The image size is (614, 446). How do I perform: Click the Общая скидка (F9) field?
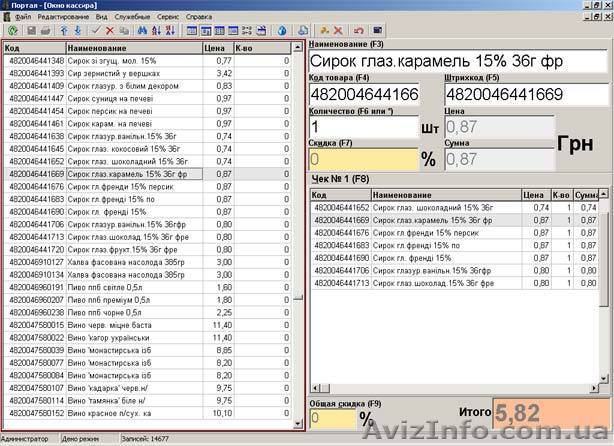[x=331, y=417]
